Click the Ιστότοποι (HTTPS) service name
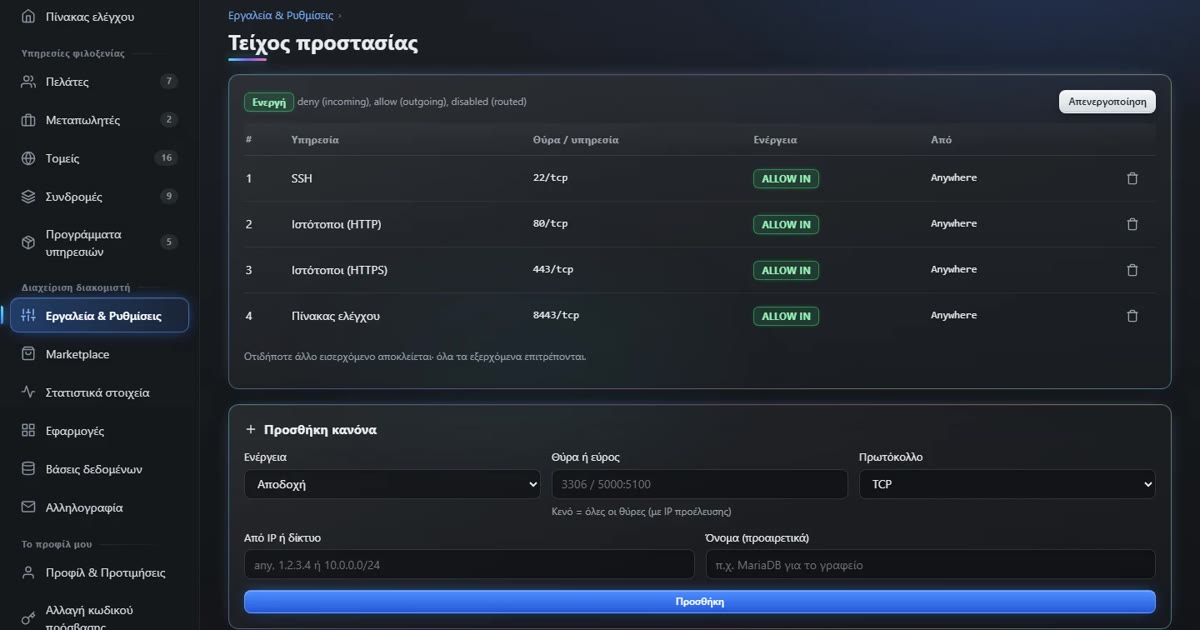Viewport: 1200px width, 630px height. coord(339,270)
